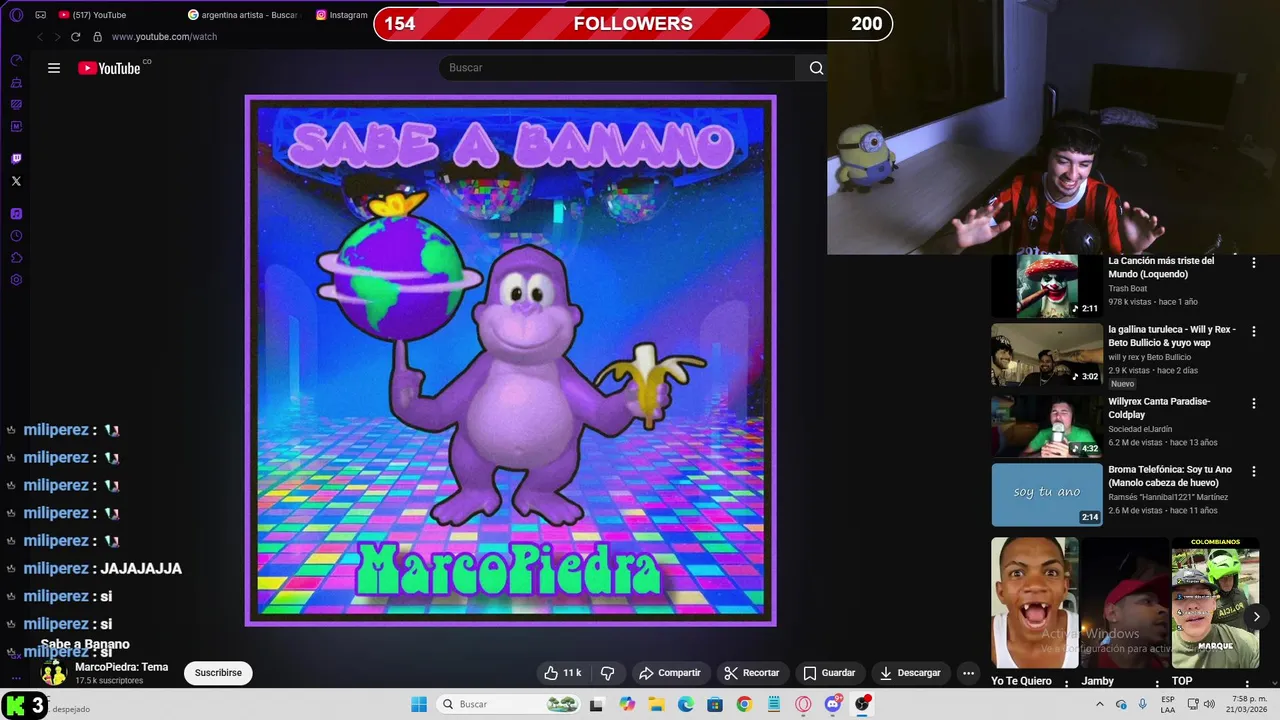This screenshot has height=720, width=1280.
Task: Open Willyrex Canta Paradise thumbnail
Action: click(1046, 426)
